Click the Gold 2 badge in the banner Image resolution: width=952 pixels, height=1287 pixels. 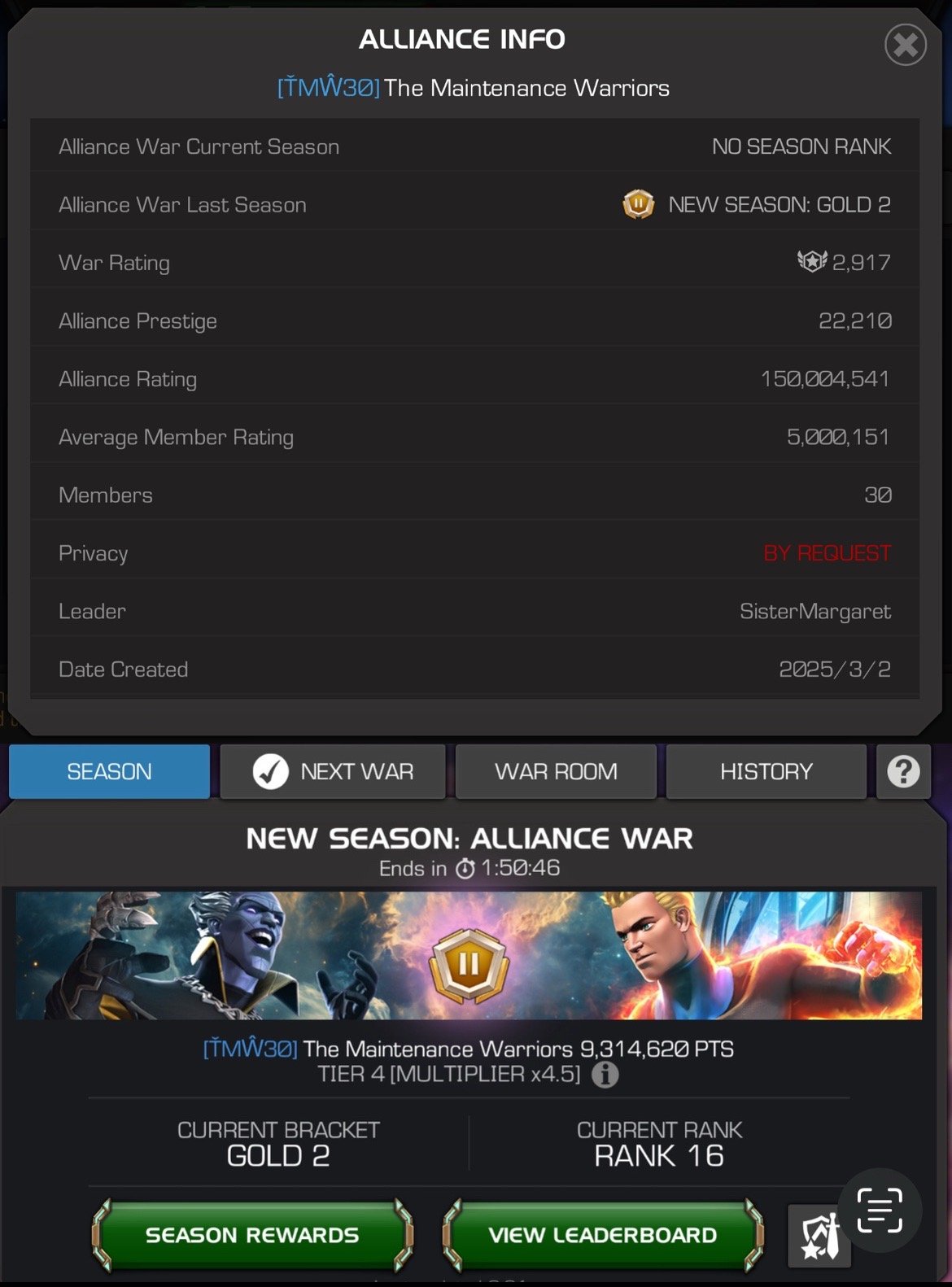tap(469, 965)
